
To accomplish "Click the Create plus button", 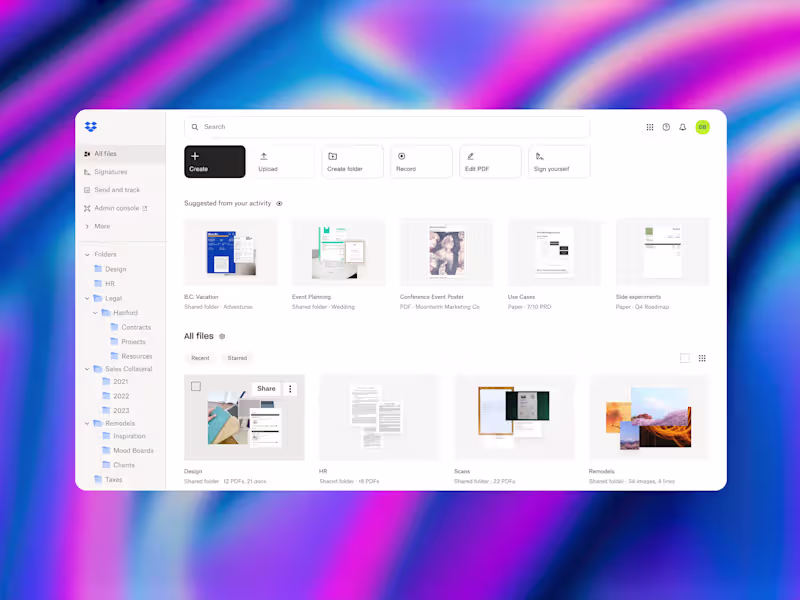I will [214, 162].
